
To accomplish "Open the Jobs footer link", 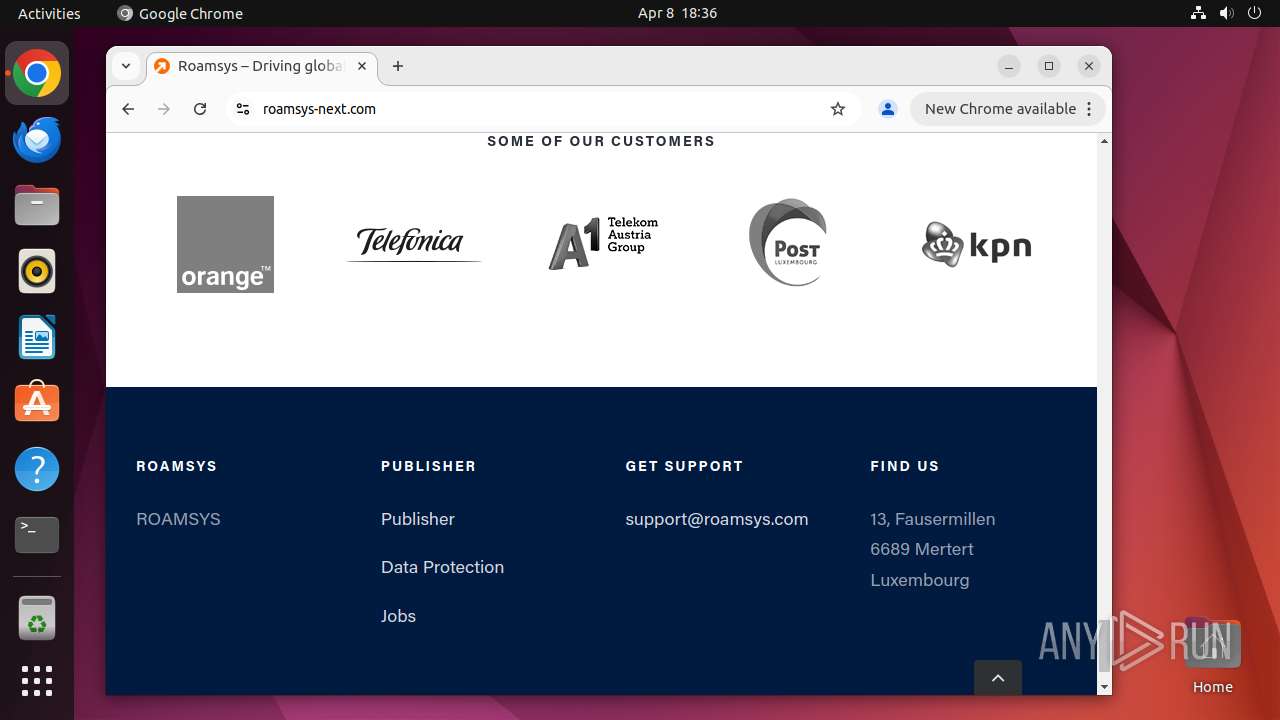I will coord(398,616).
